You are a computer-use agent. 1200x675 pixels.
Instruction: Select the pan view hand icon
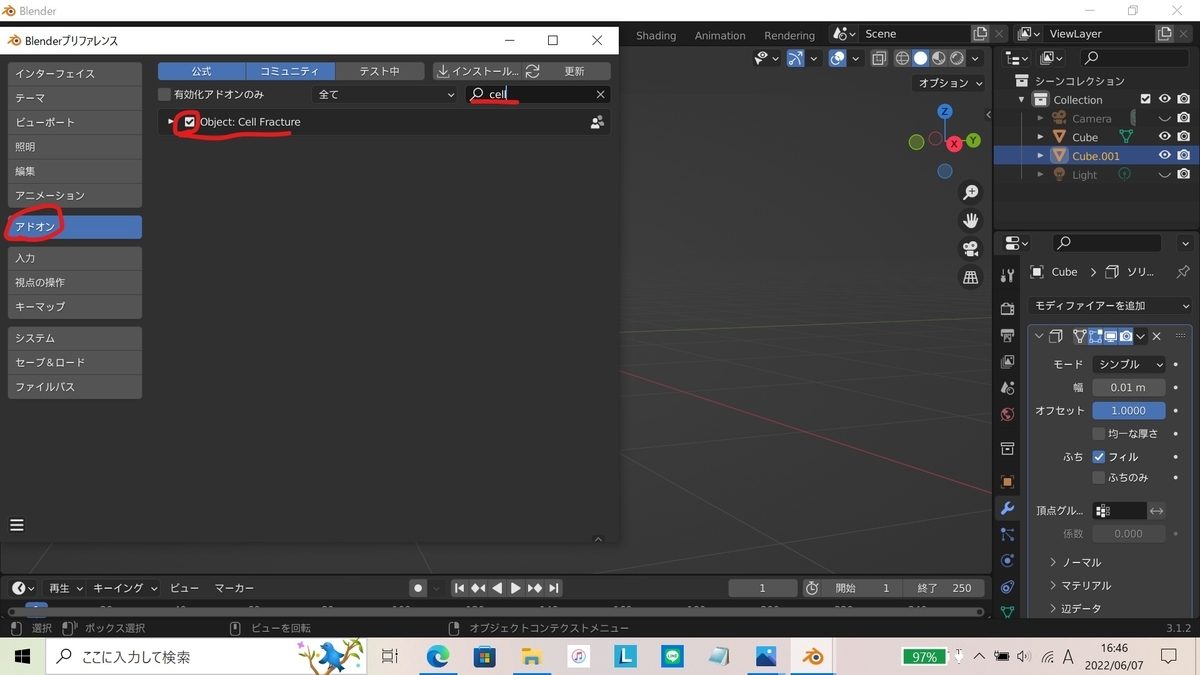click(970, 220)
